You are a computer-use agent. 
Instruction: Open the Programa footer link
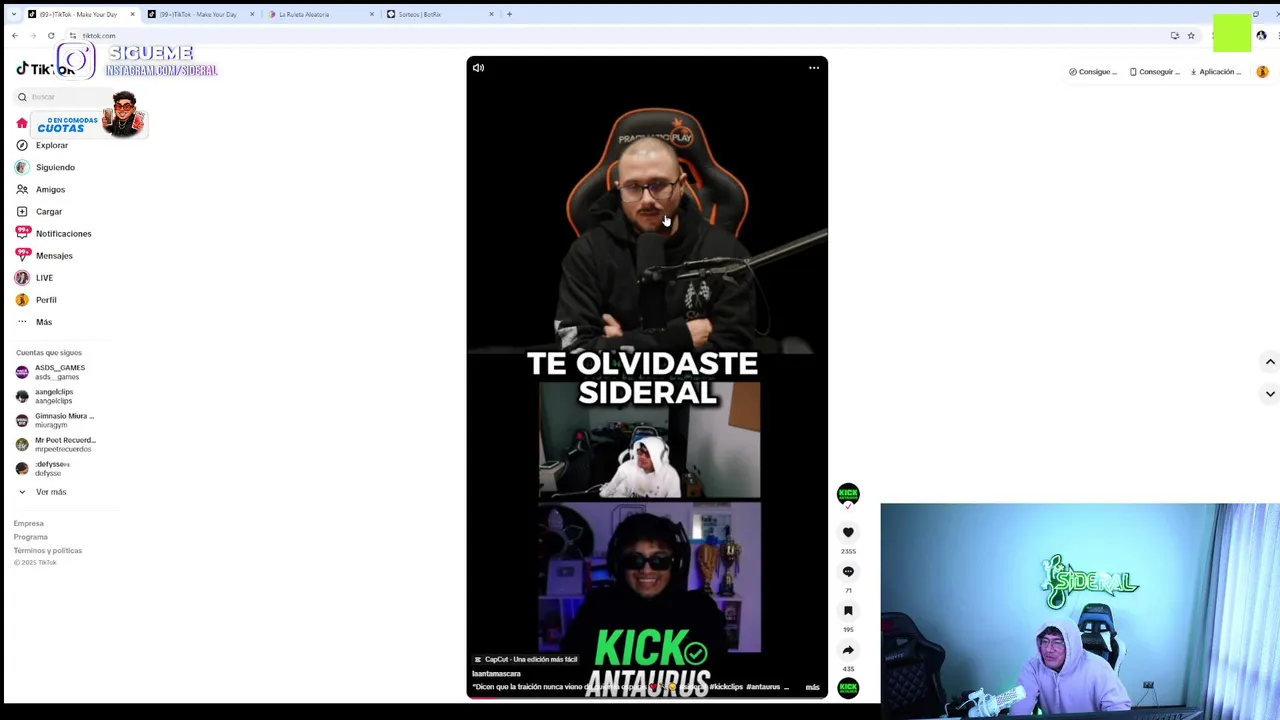31,537
